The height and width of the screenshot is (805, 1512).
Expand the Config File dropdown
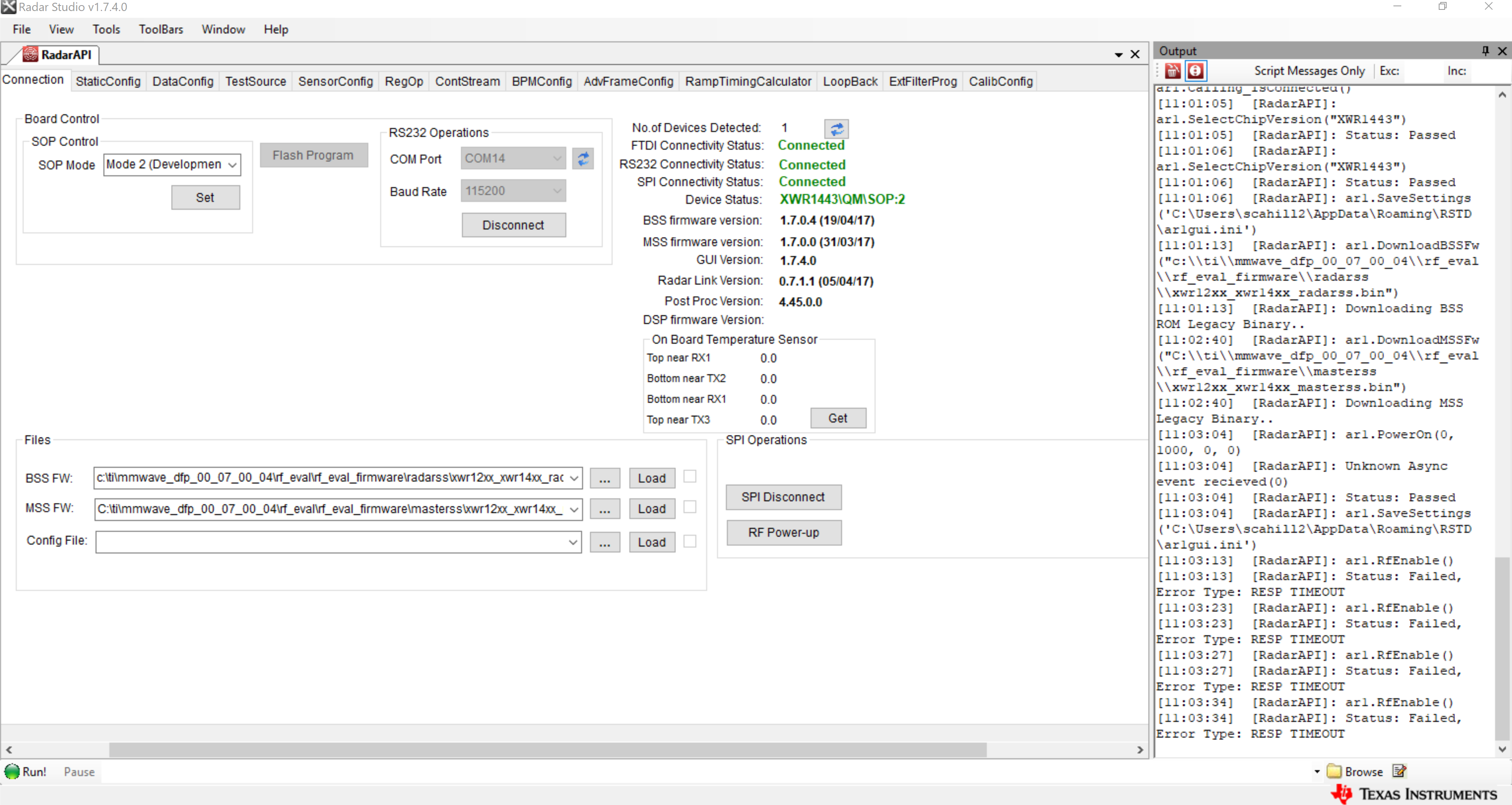tap(573, 542)
